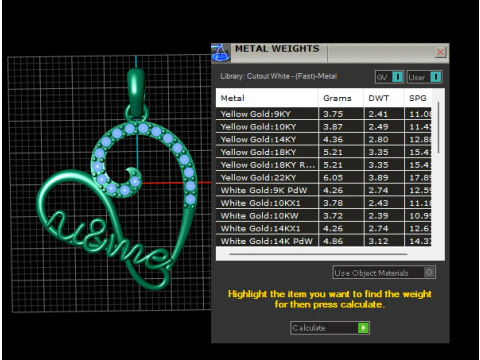Screen dimensions: 480x360
Task: Sort by the DWT column header
Action: [383, 98]
